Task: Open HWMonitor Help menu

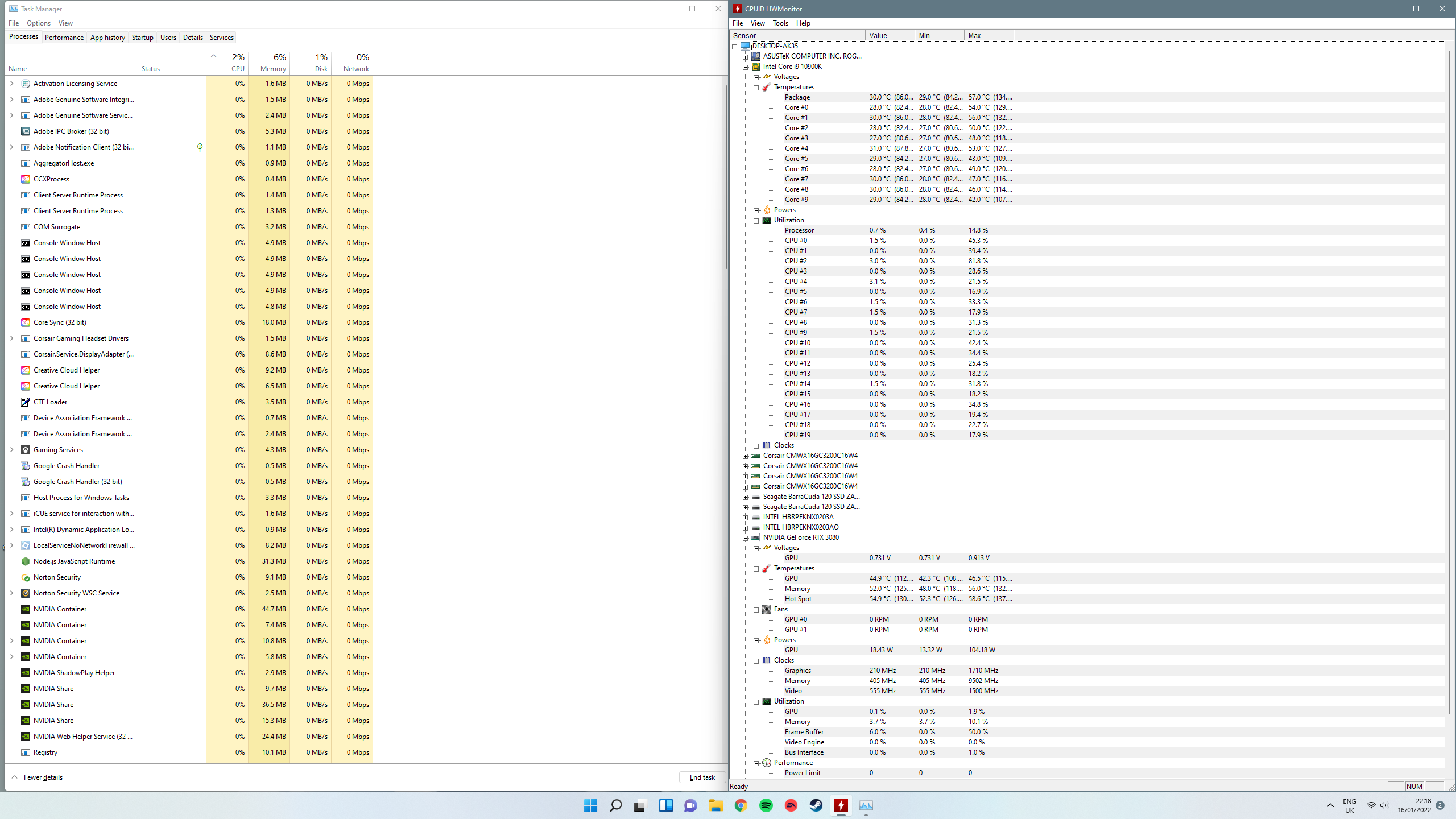Action: [x=803, y=23]
